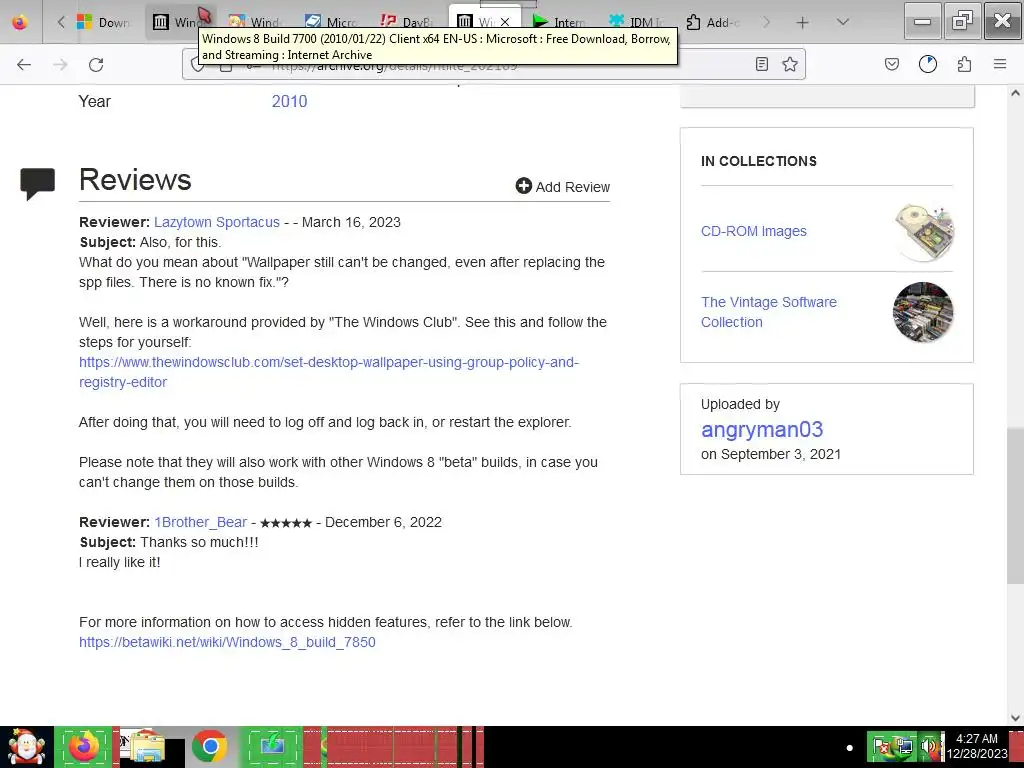Click Add Review button
Screen dimensions: 1024x768
(562, 187)
